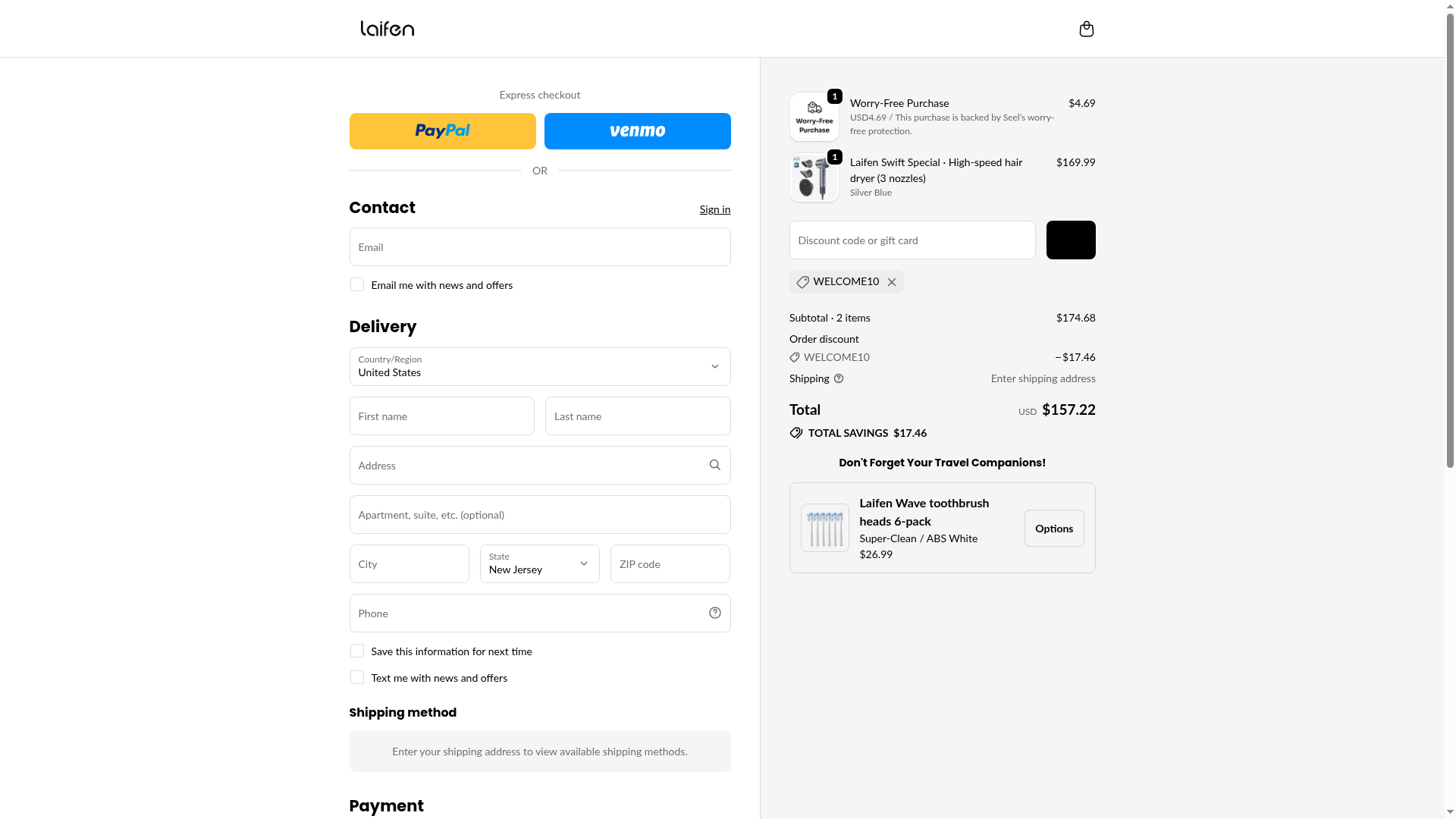The width and height of the screenshot is (1456, 819).
Task: Pay with the PayPal express button
Action: pos(442,131)
